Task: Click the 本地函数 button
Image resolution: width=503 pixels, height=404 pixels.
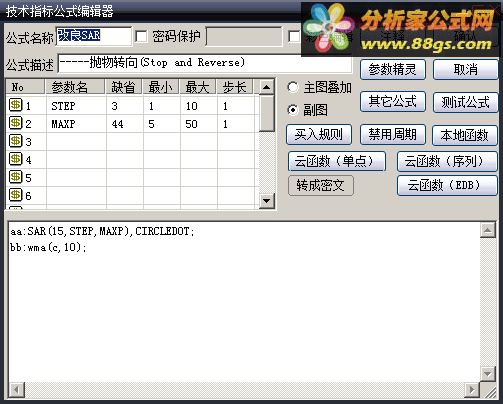Action: [x=465, y=135]
